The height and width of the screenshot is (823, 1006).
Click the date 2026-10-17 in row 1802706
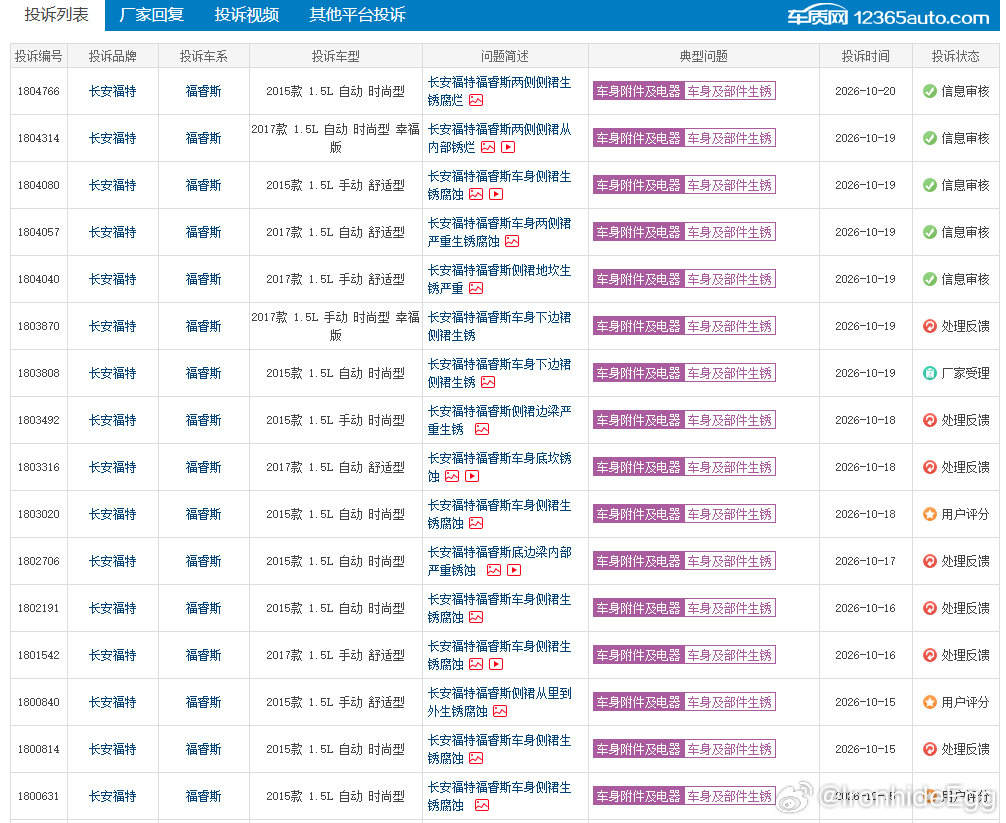865,561
